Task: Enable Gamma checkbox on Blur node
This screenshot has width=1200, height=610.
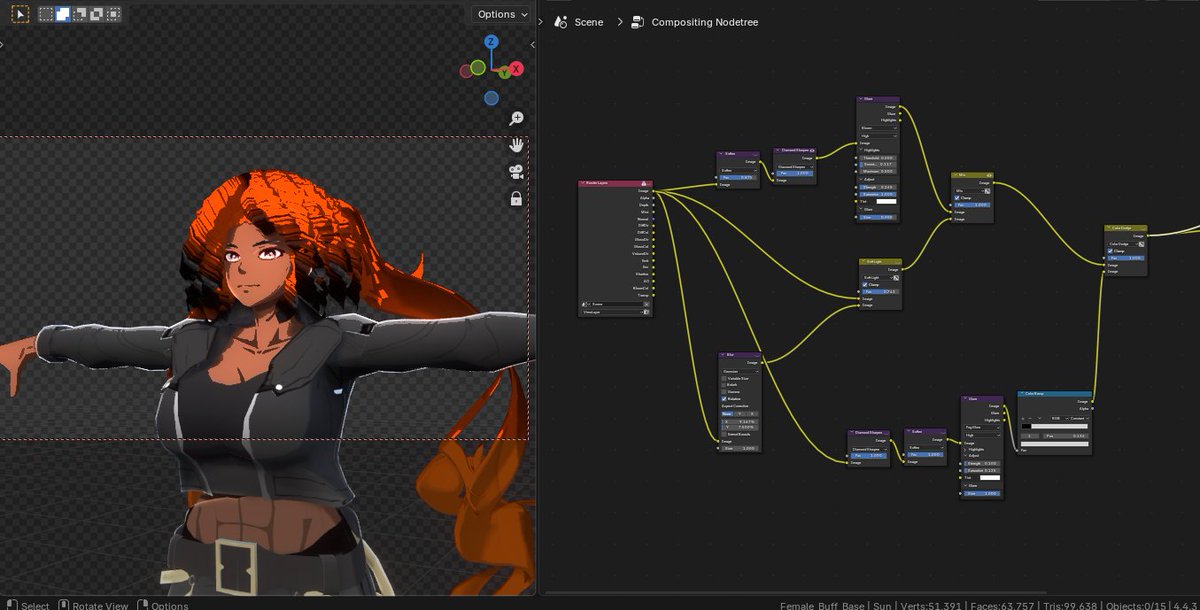Action: point(724,392)
